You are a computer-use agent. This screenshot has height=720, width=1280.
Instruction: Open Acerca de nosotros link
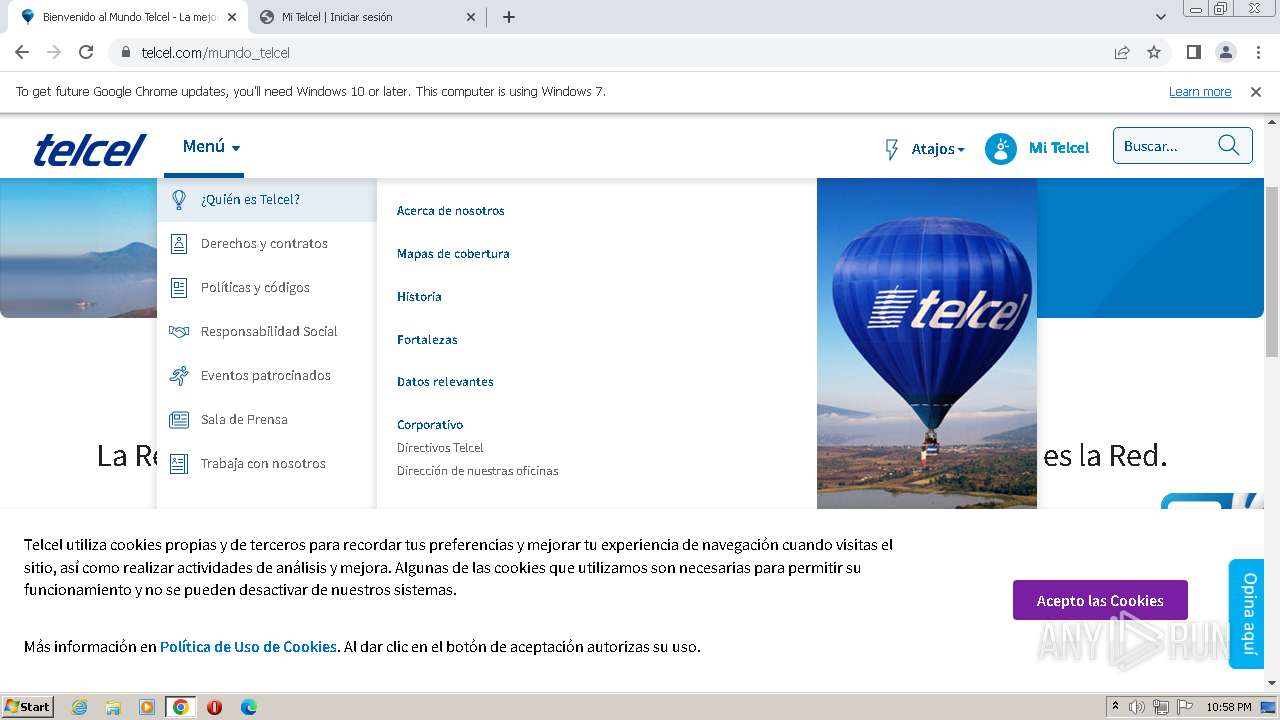click(x=451, y=211)
